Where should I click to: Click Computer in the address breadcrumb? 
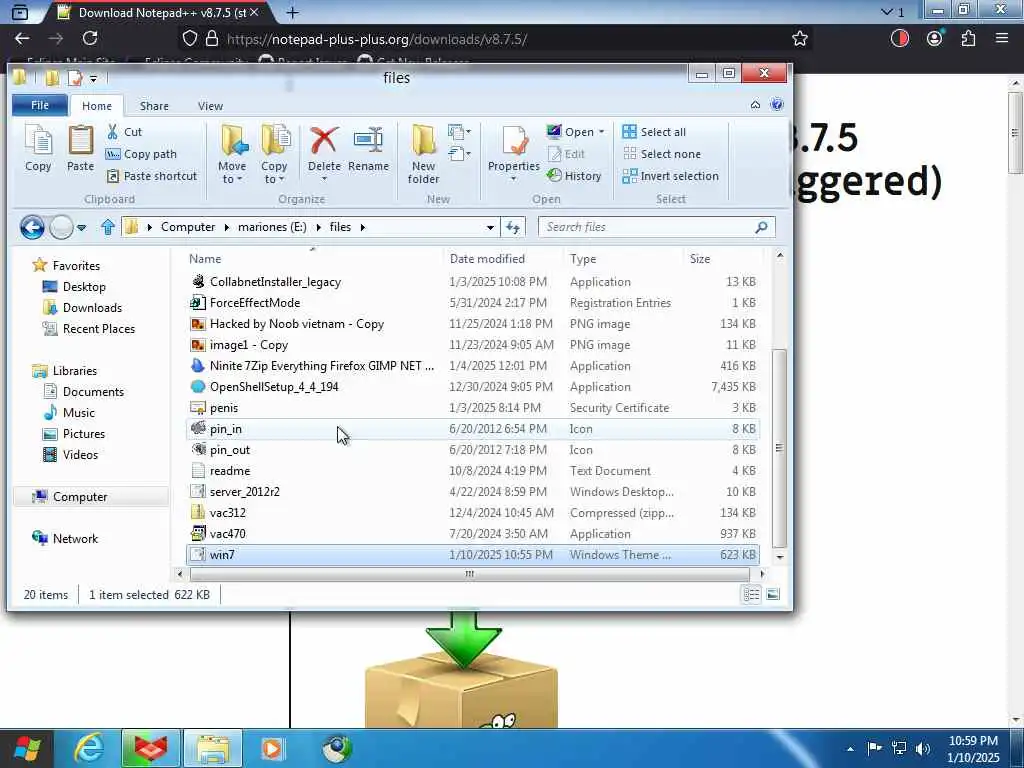click(x=188, y=227)
